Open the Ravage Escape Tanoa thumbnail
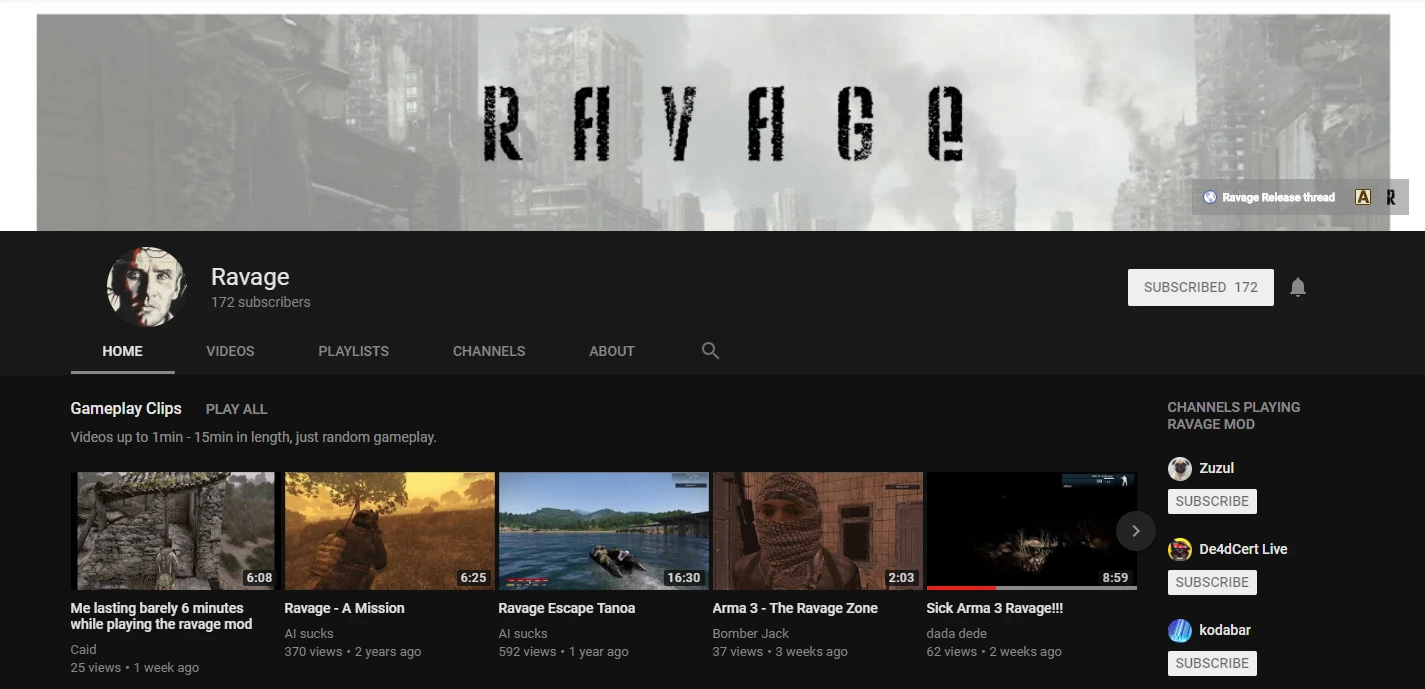The image size is (1425, 689). [x=603, y=531]
